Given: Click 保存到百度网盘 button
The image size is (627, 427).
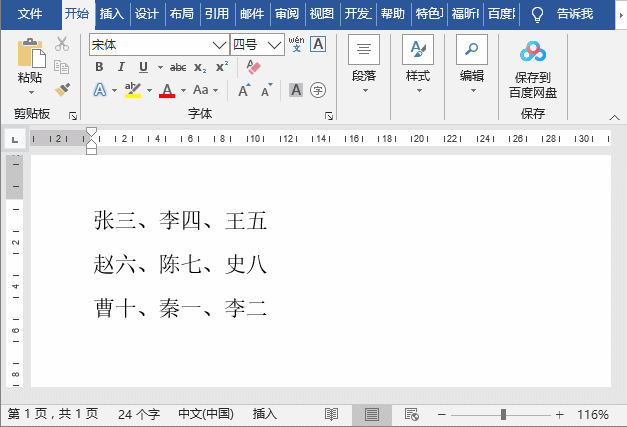Looking at the screenshot, I should [x=533, y=69].
